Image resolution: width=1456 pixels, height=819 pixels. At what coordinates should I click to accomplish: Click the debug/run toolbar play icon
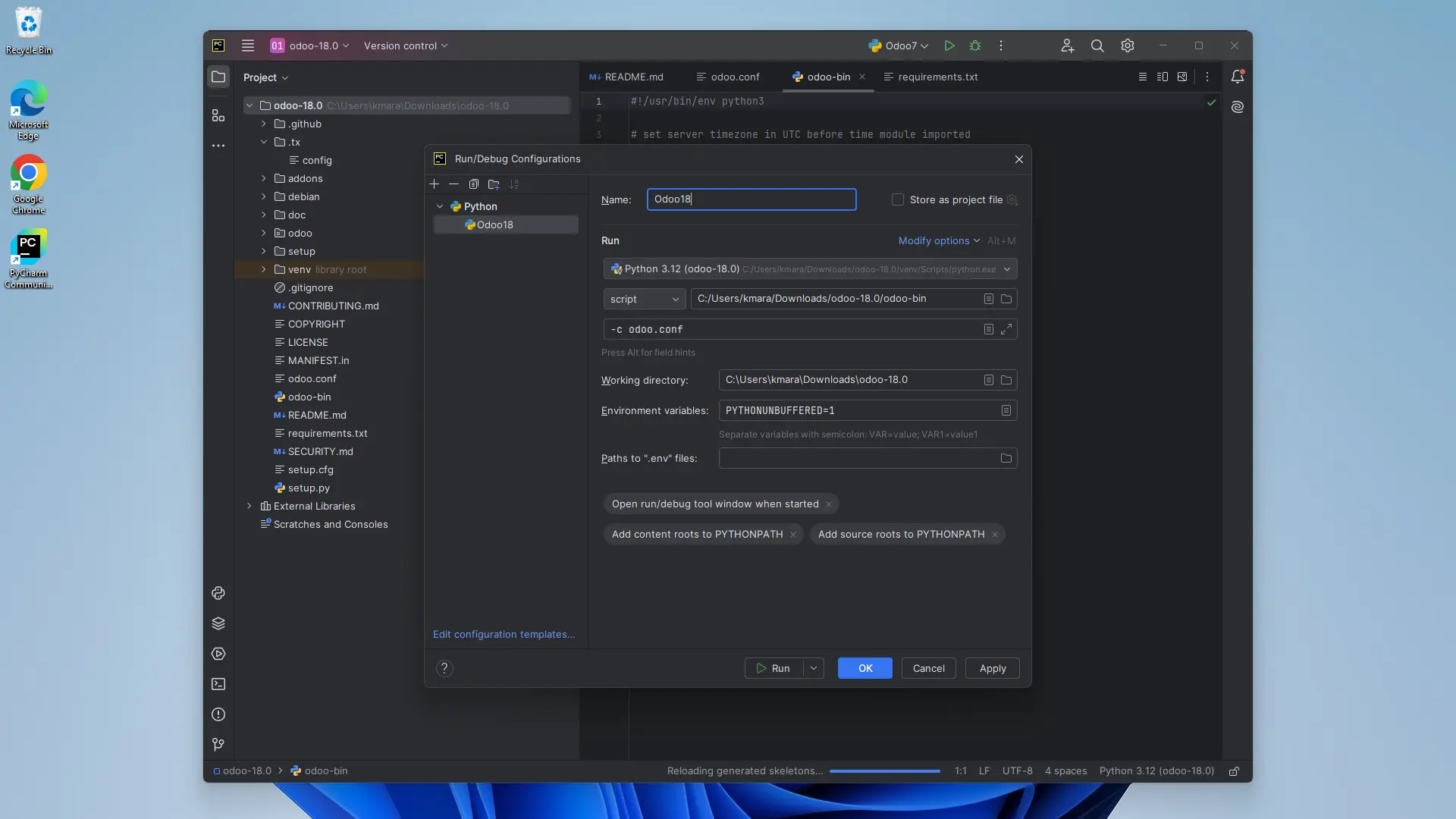951,45
